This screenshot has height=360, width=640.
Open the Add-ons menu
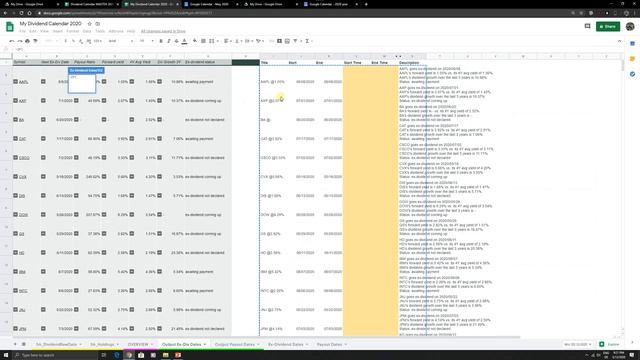point(116,31)
